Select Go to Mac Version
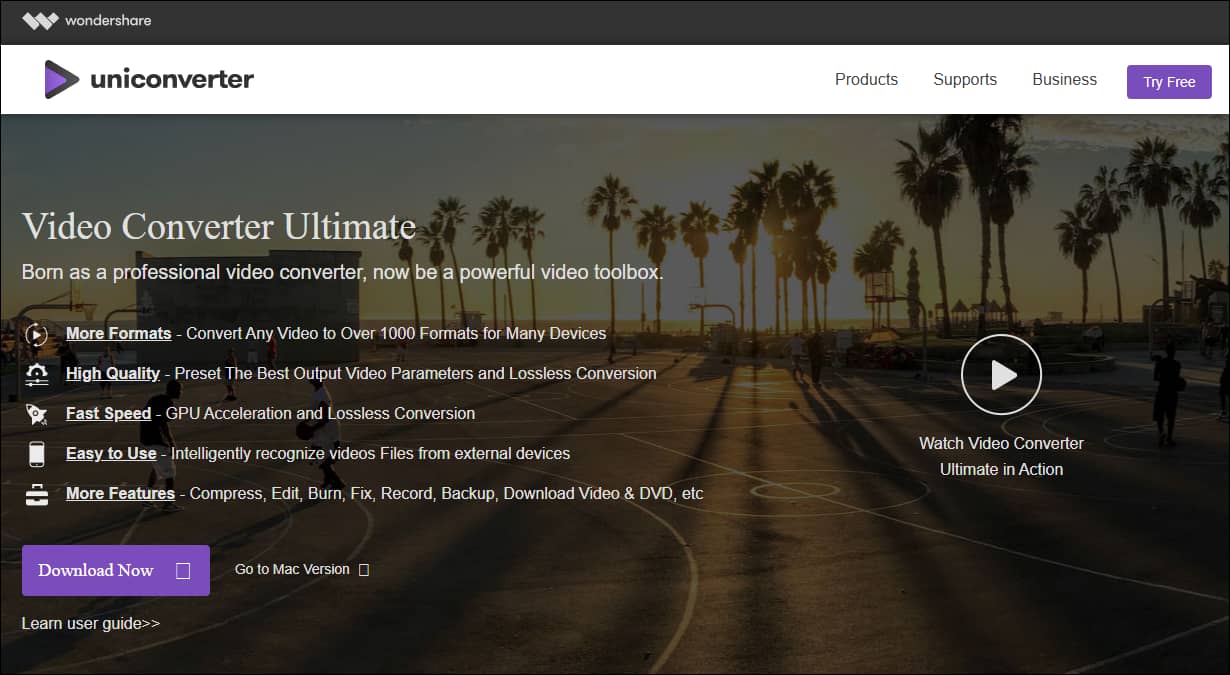Image resolution: width=1230 pixels, height=675 pixels. (291, 569)
